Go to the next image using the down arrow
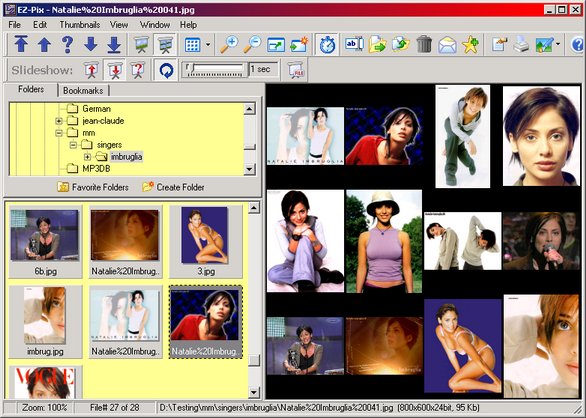Image resolution: width=586 pixels, height=418 pixels. (90, 44)
